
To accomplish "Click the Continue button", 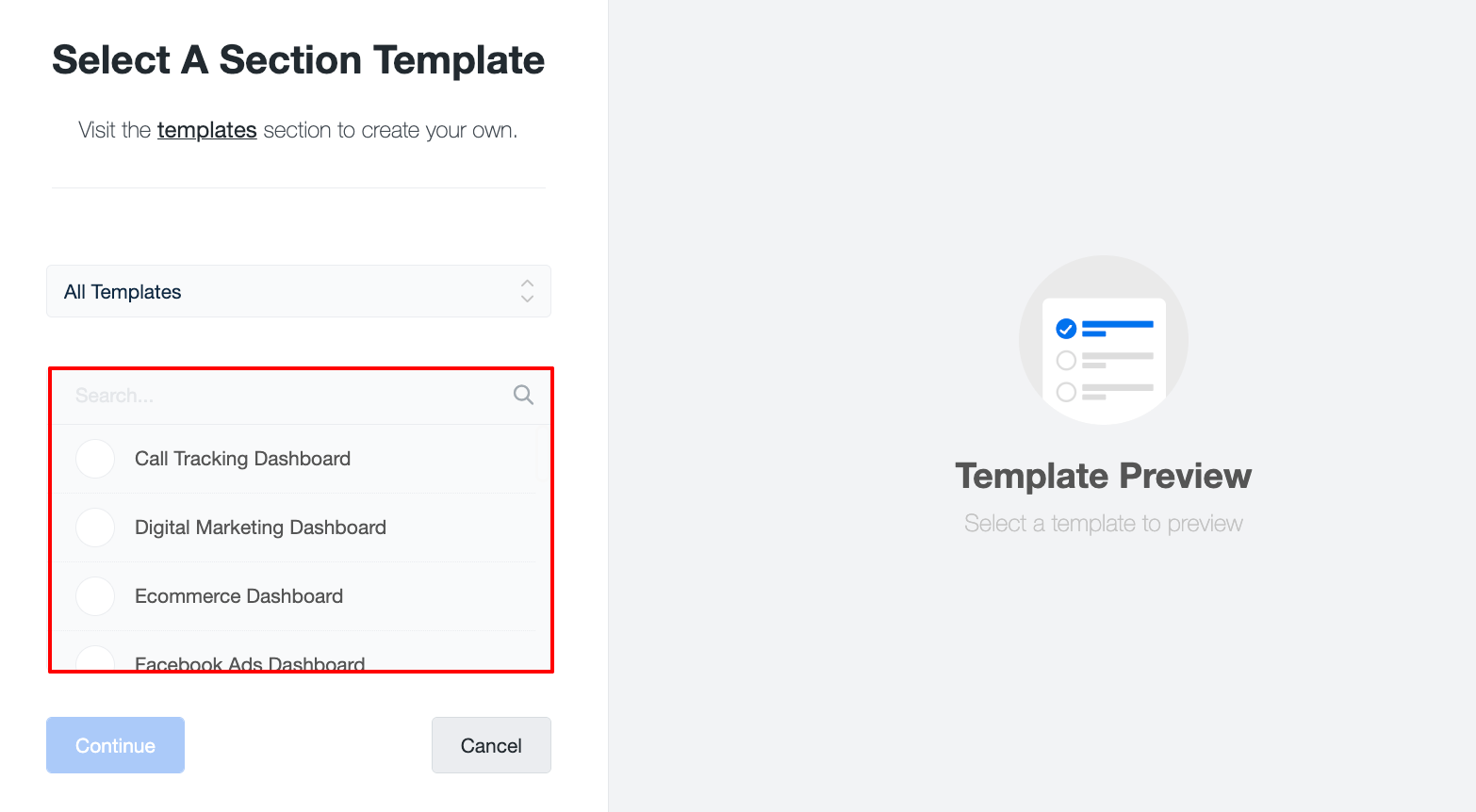I will click(115, 745).
